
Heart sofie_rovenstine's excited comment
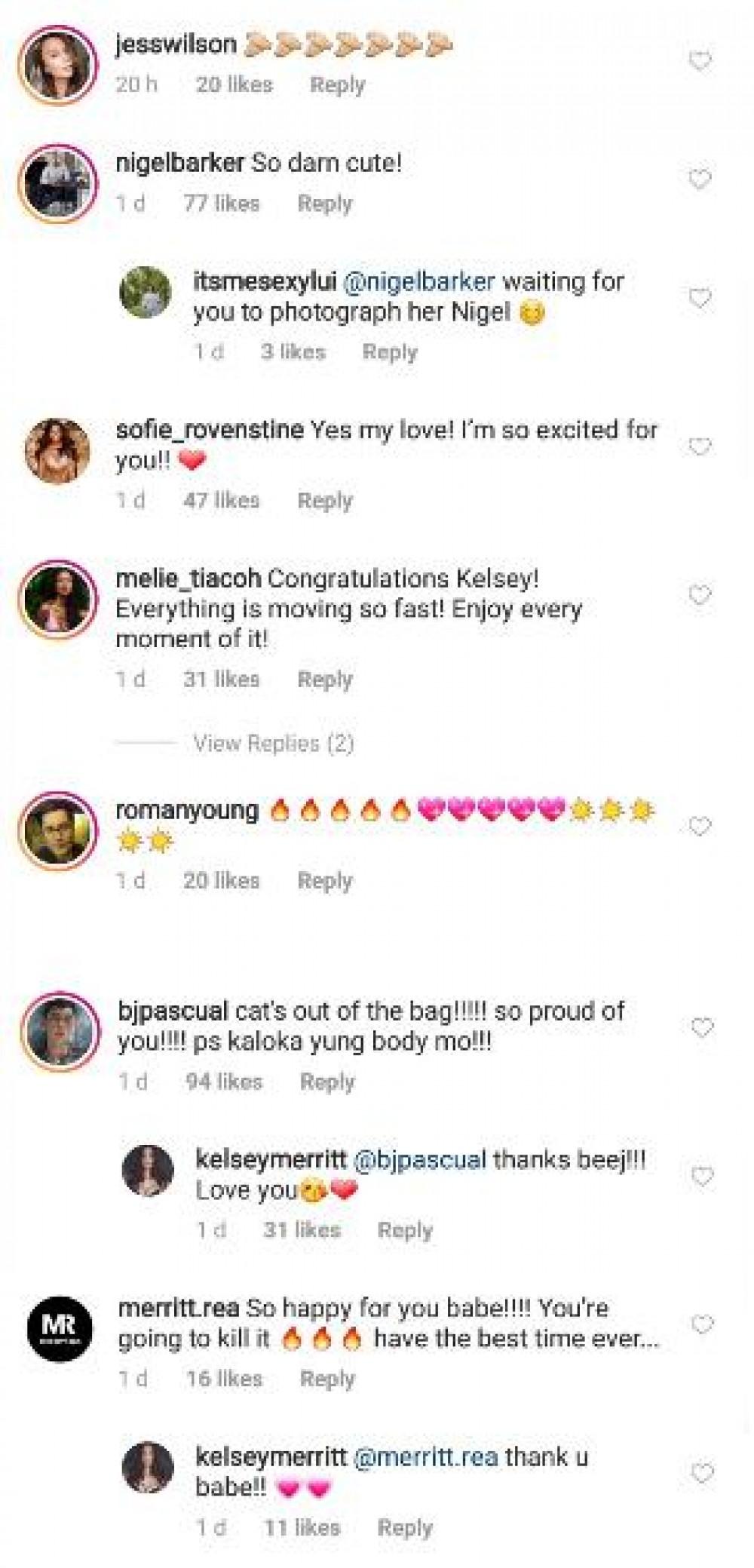[x=700, y=447]
